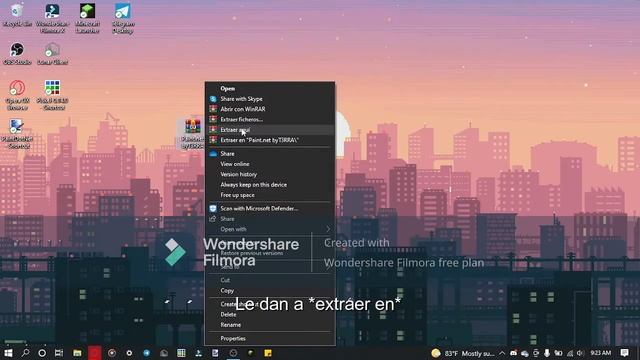This screenshot has height=360, width=640.
Task: Select the OneDrive Share entry with cloud icon
Action: pyautogui.click(x=270, y=154)
